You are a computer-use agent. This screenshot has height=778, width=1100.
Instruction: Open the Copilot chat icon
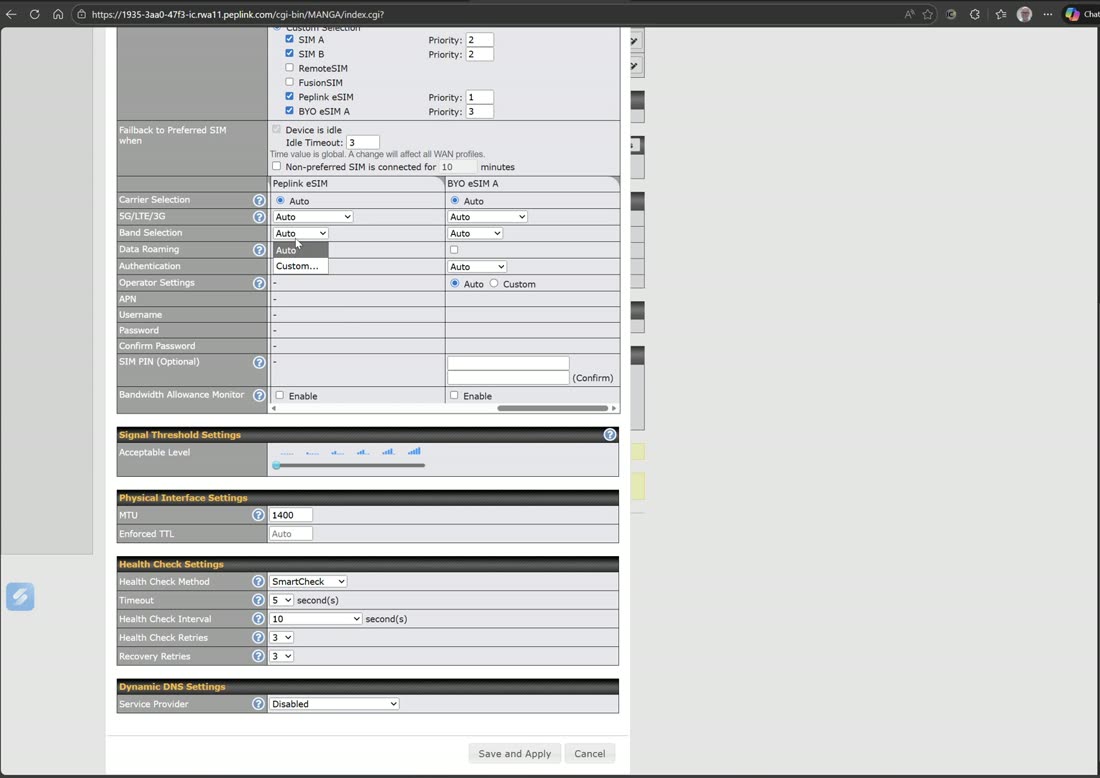[1072, 14]
